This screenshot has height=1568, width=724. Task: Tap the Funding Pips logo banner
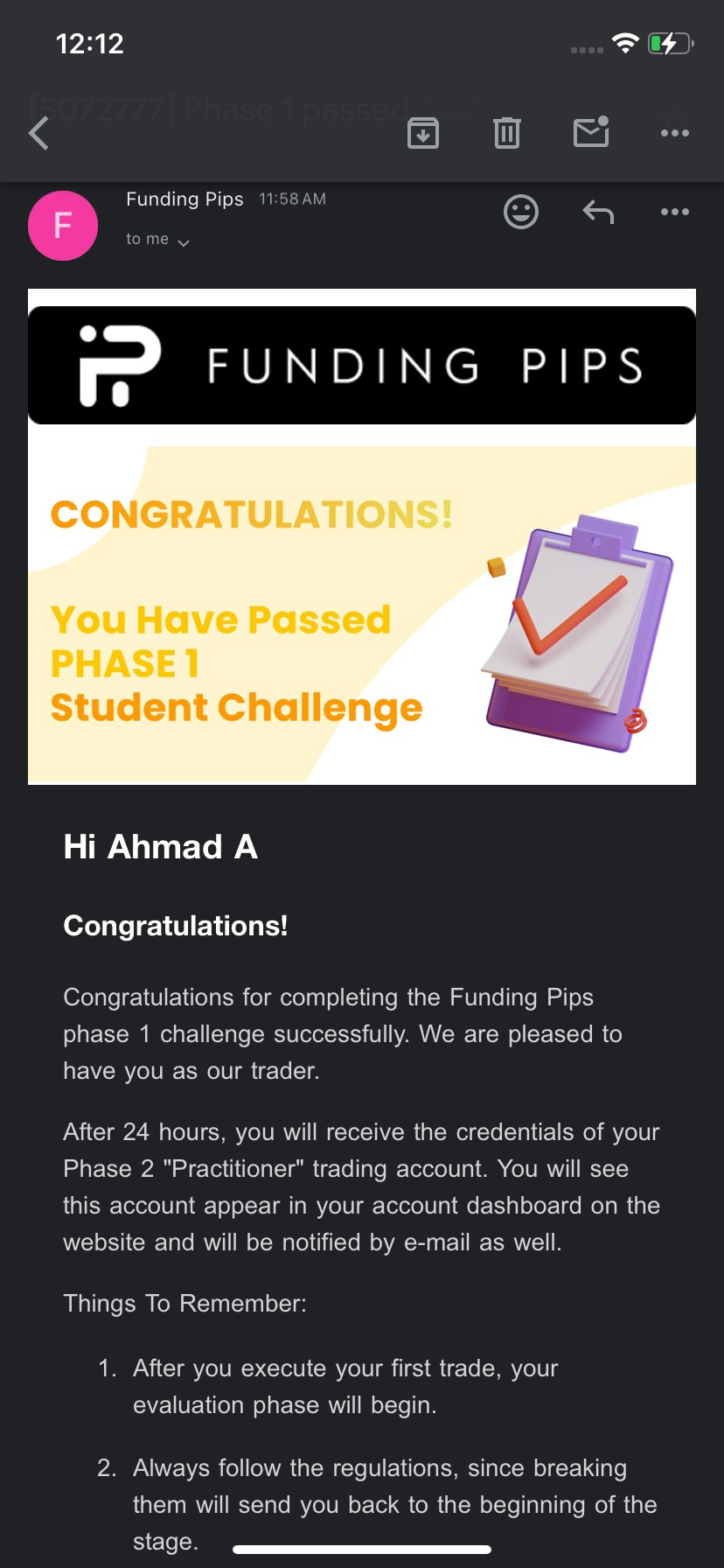tap(362, 366)
